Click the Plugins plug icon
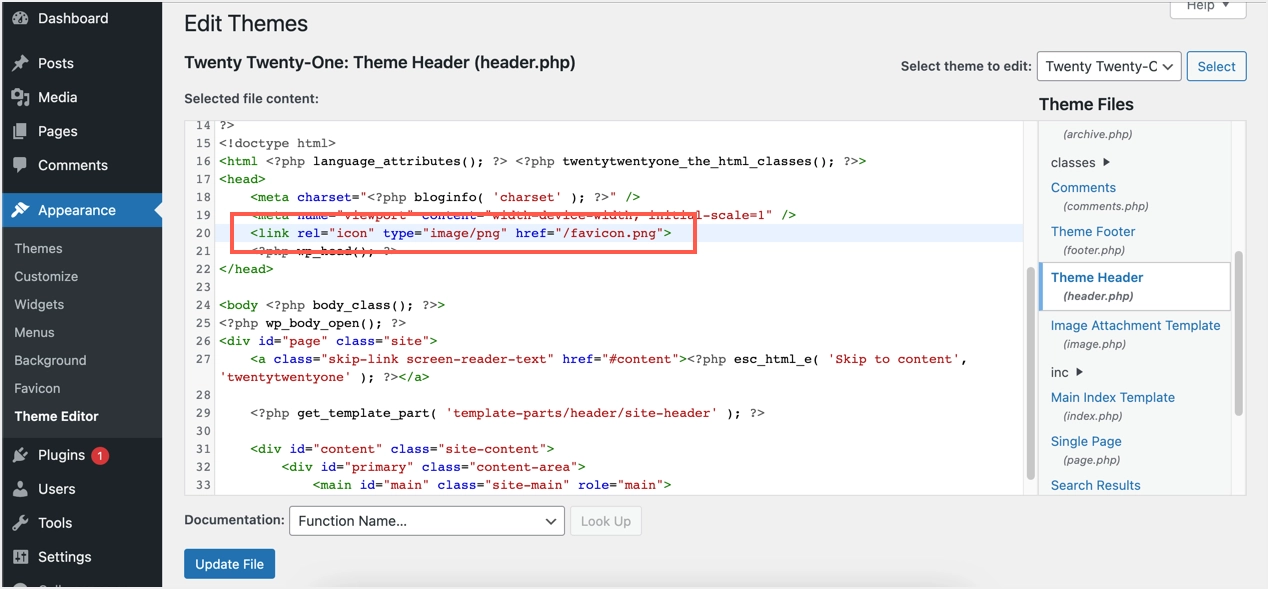This screenshot has height=589, width=1268. 20,455
